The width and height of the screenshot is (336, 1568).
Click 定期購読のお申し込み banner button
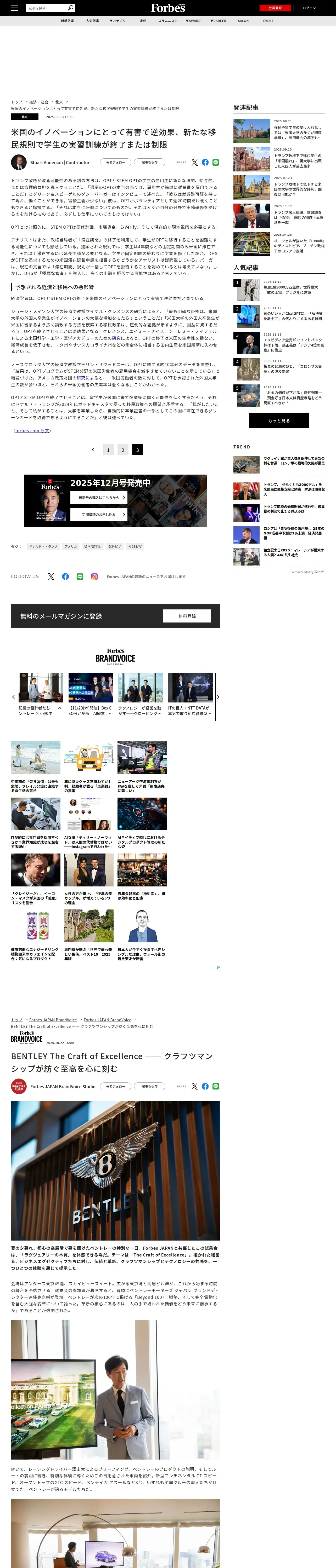point(99,514)
